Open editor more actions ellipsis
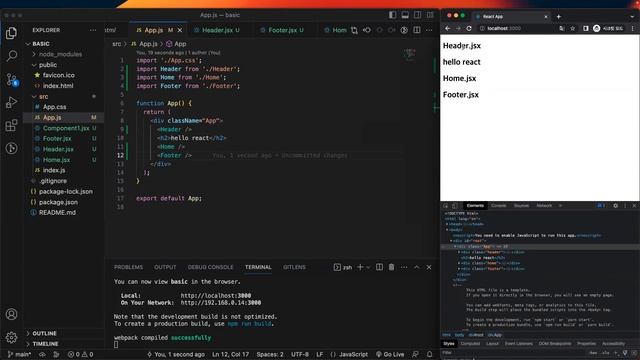 pyautogui.click(x=429, y=30)
